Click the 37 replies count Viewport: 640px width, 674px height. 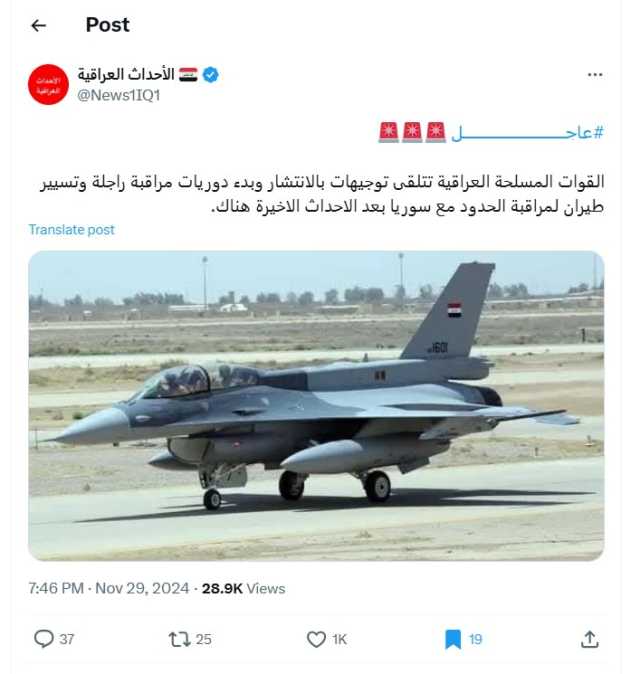click(67, 639)
